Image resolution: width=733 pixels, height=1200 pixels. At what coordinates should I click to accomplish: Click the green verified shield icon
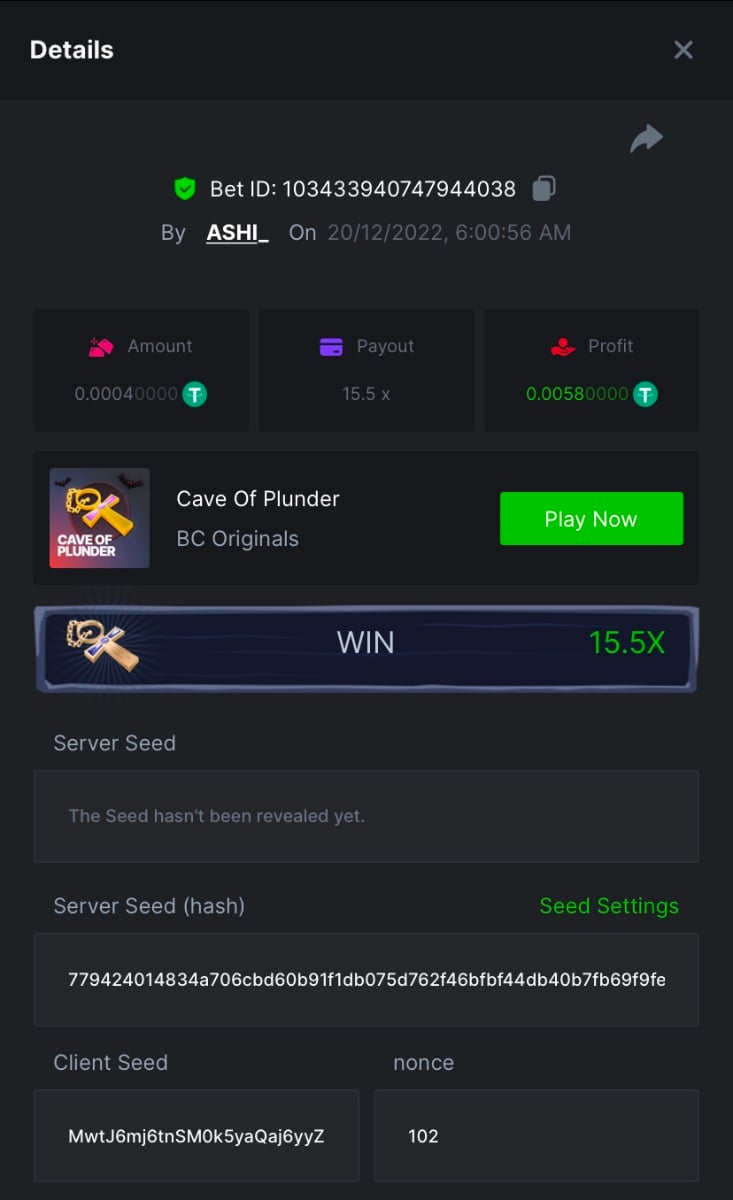tap(184, 188)
